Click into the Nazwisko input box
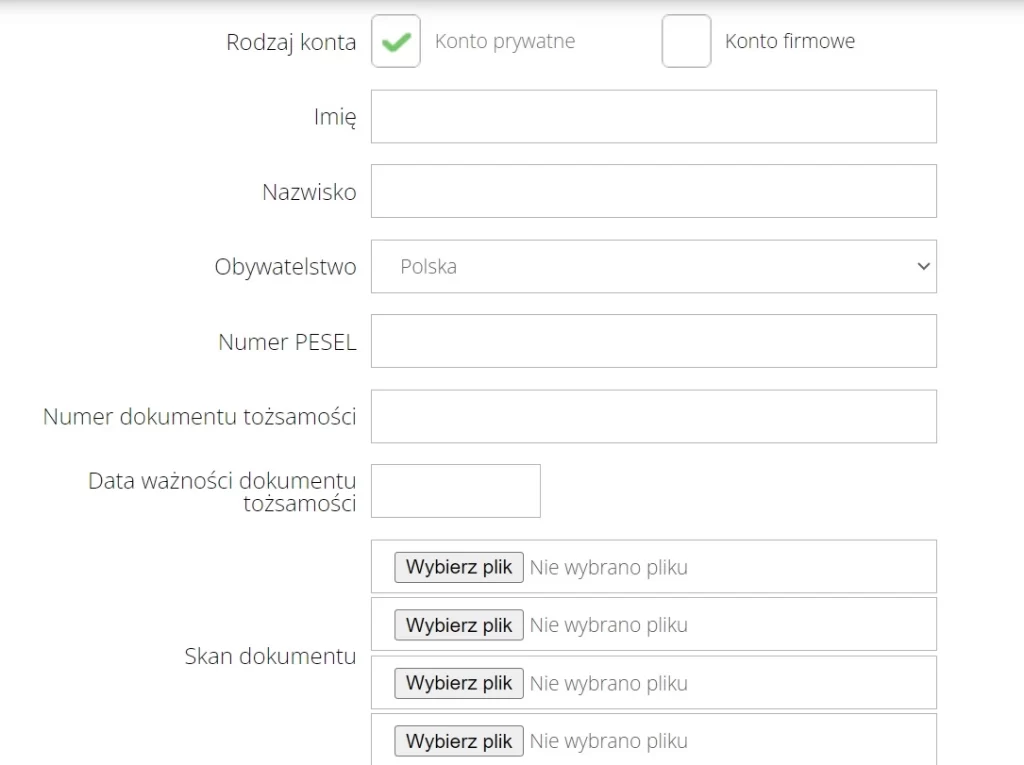This screenshot has height=765, width=1024. click(x=653, y=191)
